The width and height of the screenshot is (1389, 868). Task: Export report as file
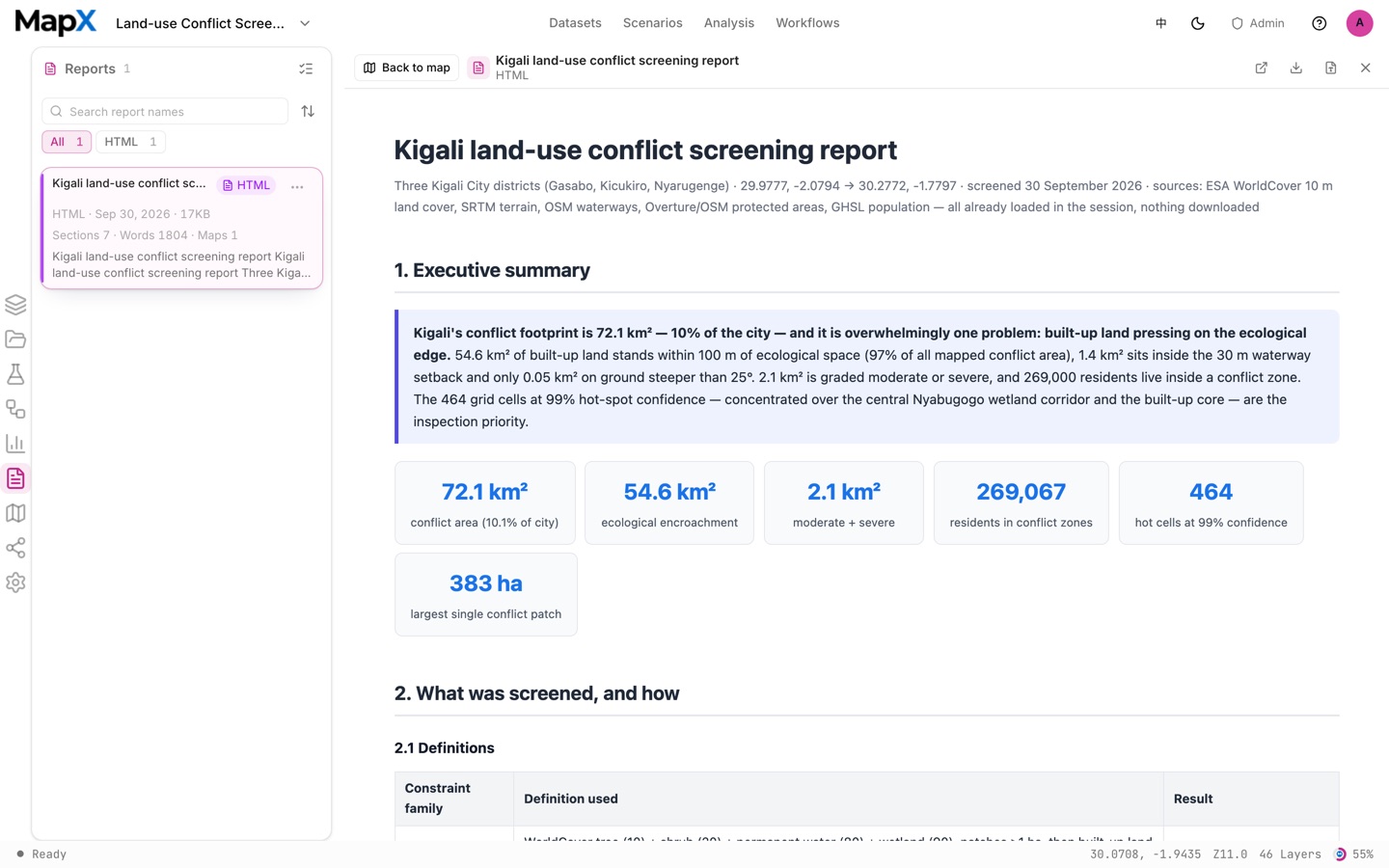pos(1330,68)
